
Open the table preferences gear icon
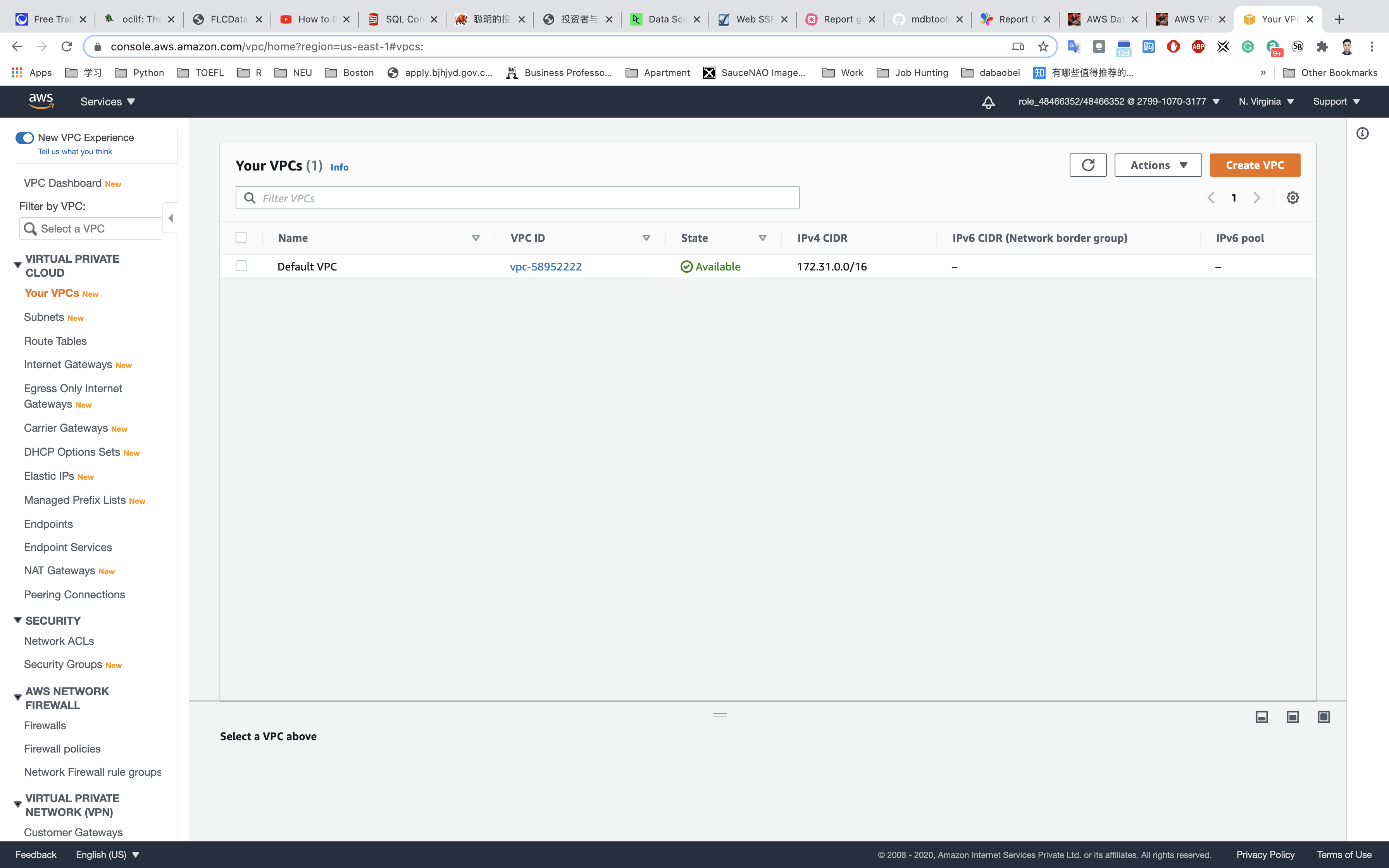point(1292,198)
